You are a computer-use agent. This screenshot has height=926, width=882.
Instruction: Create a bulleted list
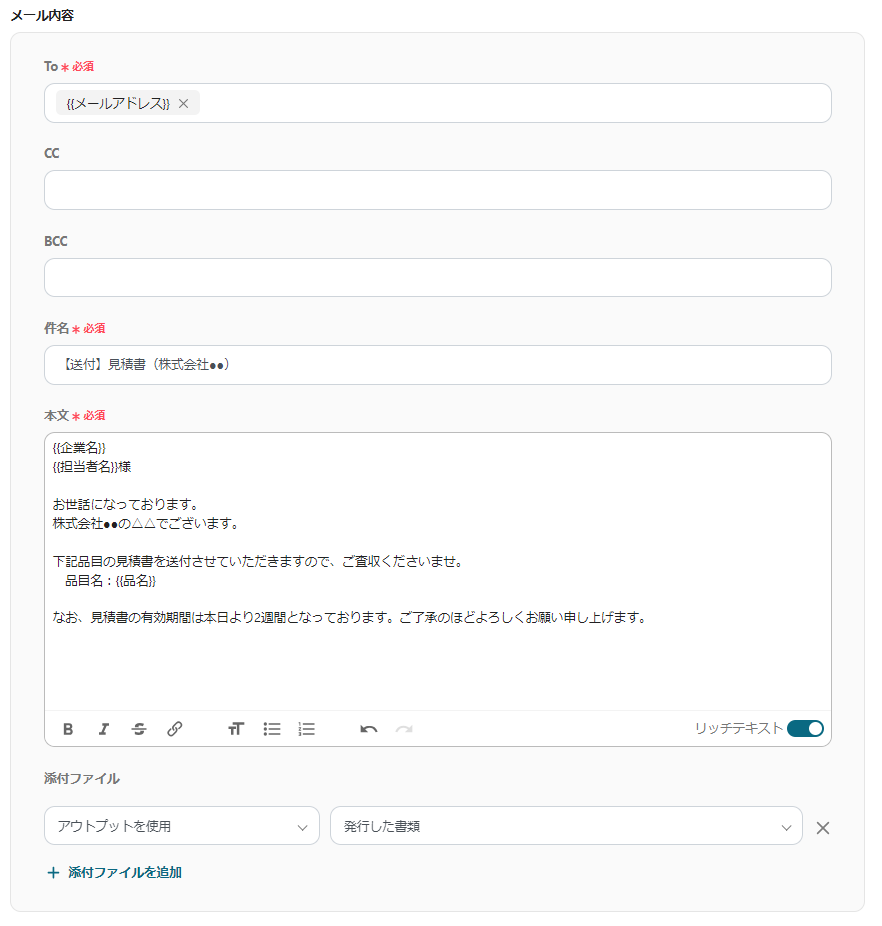[271, 729]
